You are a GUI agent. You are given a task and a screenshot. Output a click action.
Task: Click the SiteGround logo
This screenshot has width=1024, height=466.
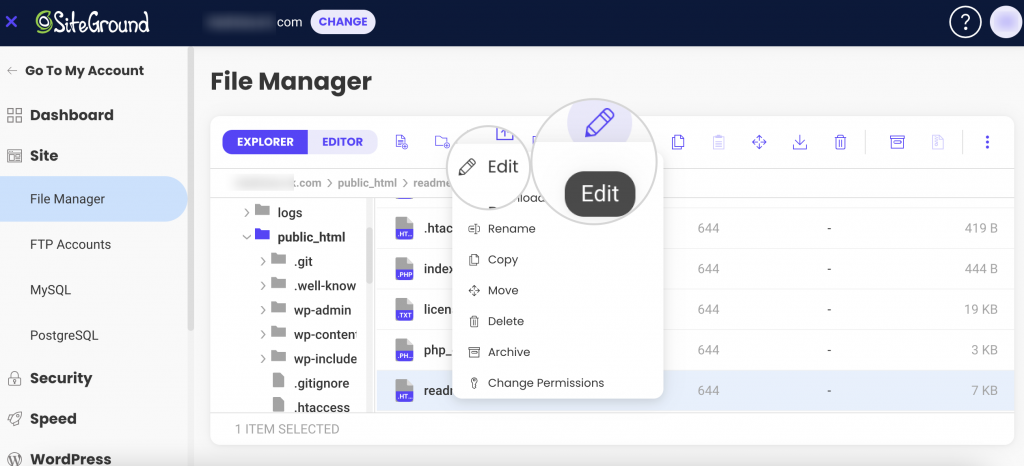(x=93, y=22)
